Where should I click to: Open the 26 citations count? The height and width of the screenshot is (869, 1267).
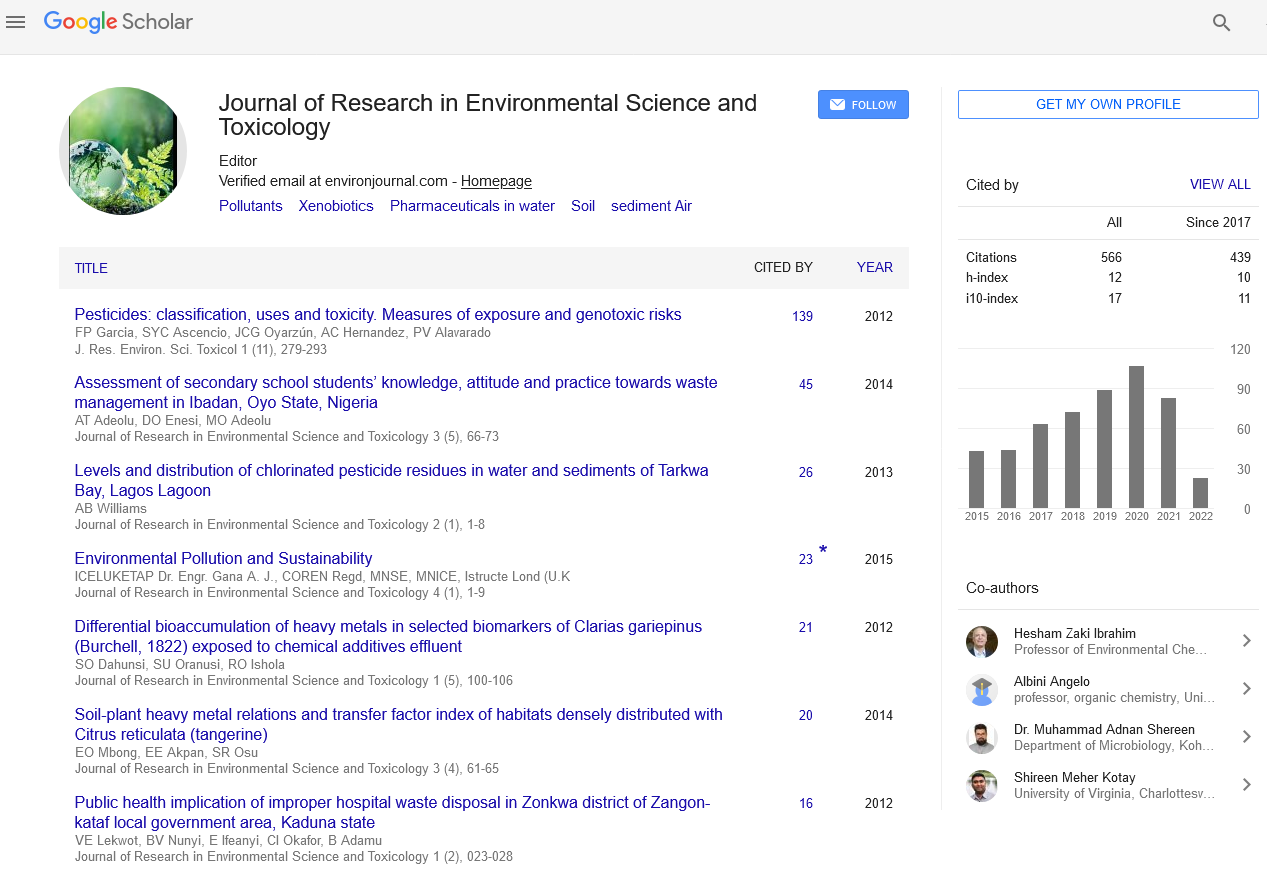click(x=806, y=472)
